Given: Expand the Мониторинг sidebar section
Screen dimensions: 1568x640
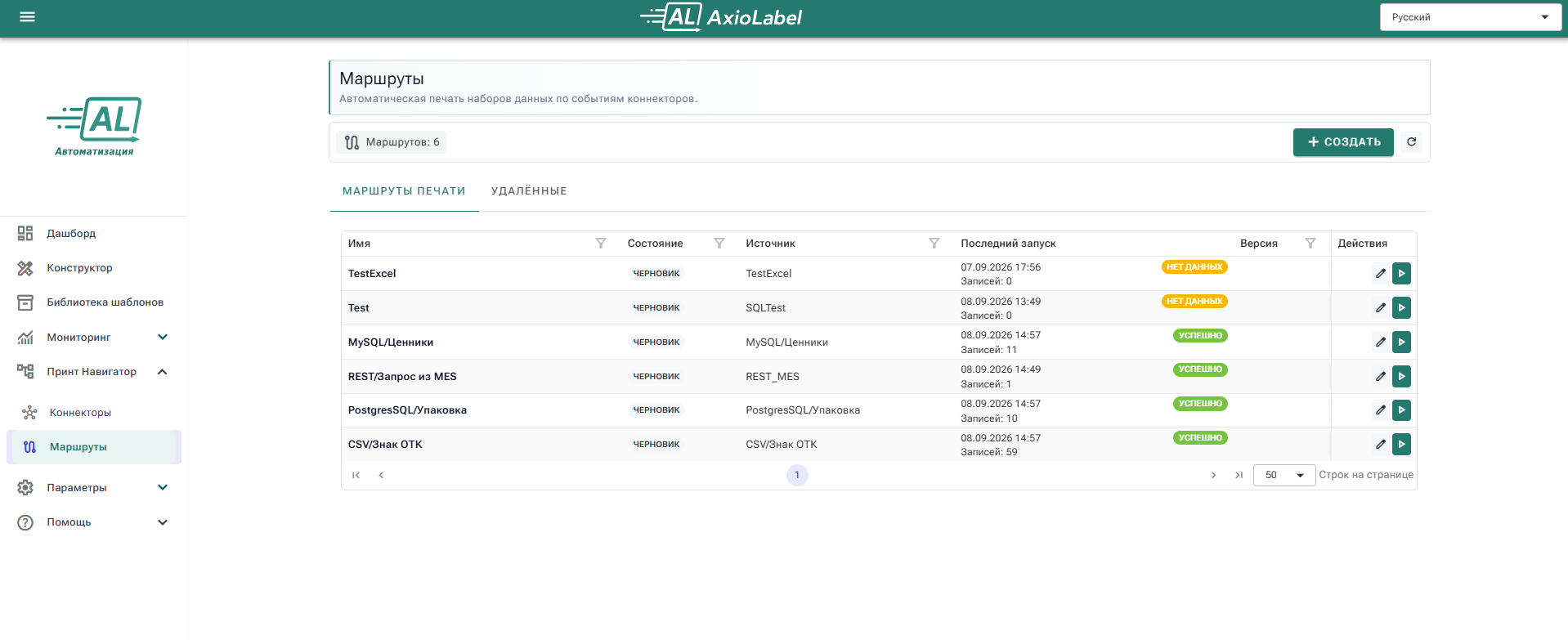Looking at the screenshot, I should pyautogui.click(x=163, y=337).
